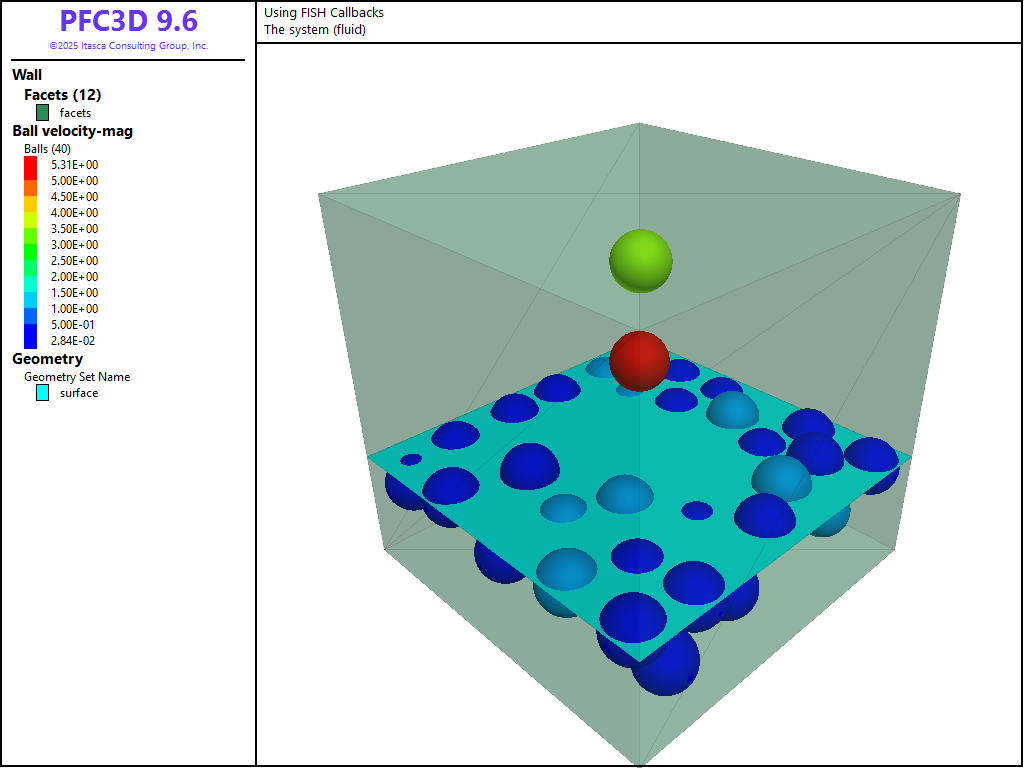This screenshot has width=1024, height=768.
Task: Open the Itasca Consulting Group copyright text
Action: click(x=128, y=46)
